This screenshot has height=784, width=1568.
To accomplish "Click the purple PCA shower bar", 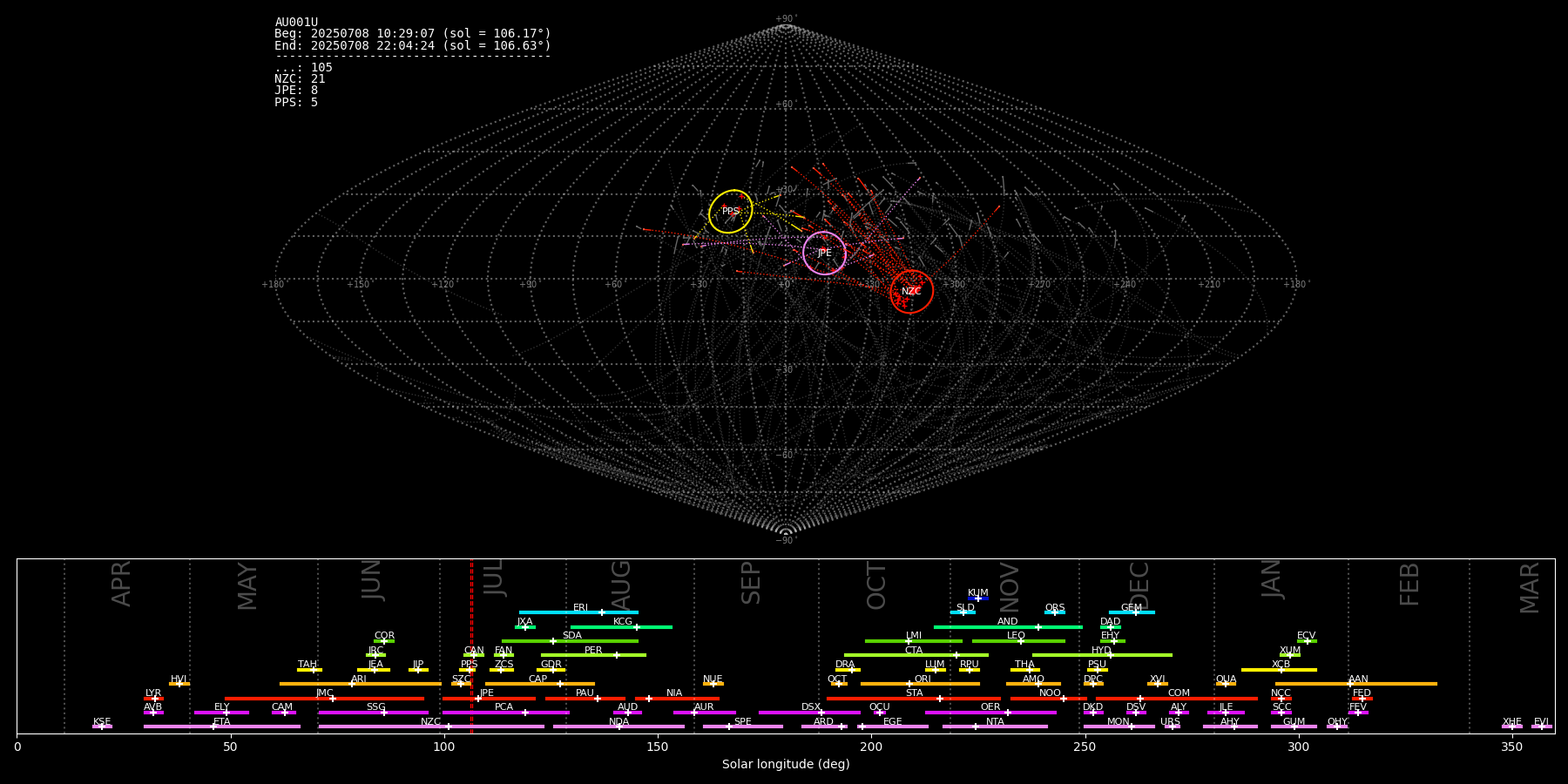I will 506,713.
